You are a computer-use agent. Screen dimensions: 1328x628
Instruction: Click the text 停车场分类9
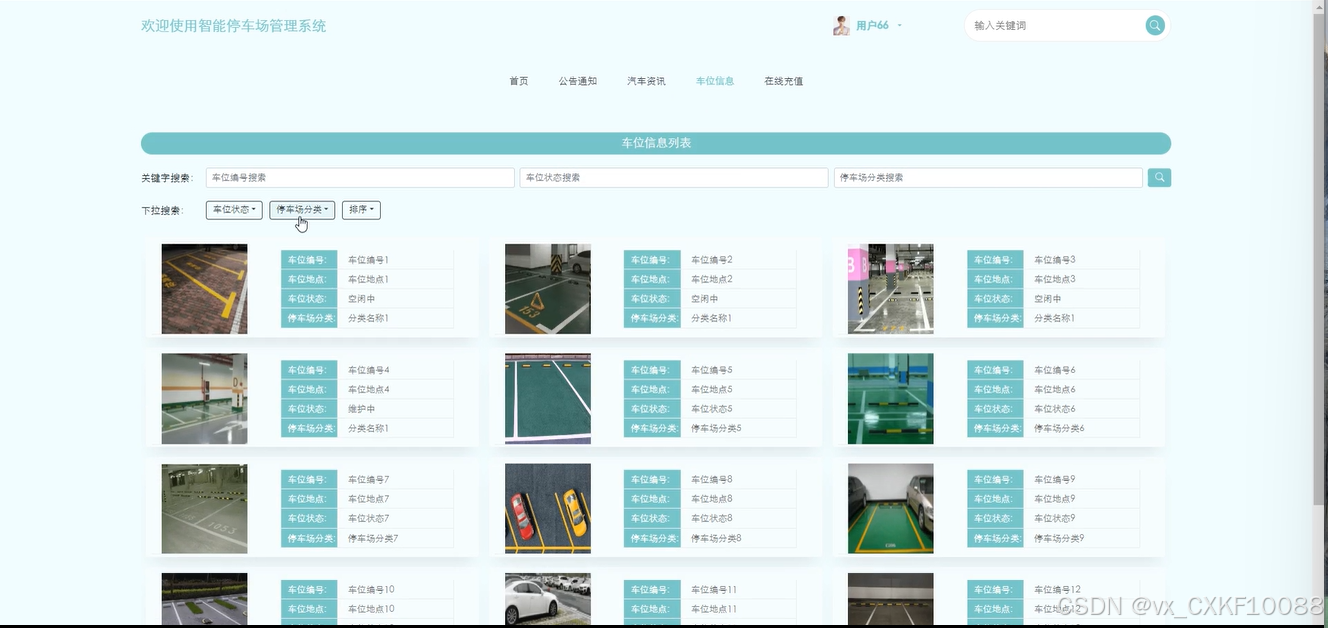(x=1059, y=538)
